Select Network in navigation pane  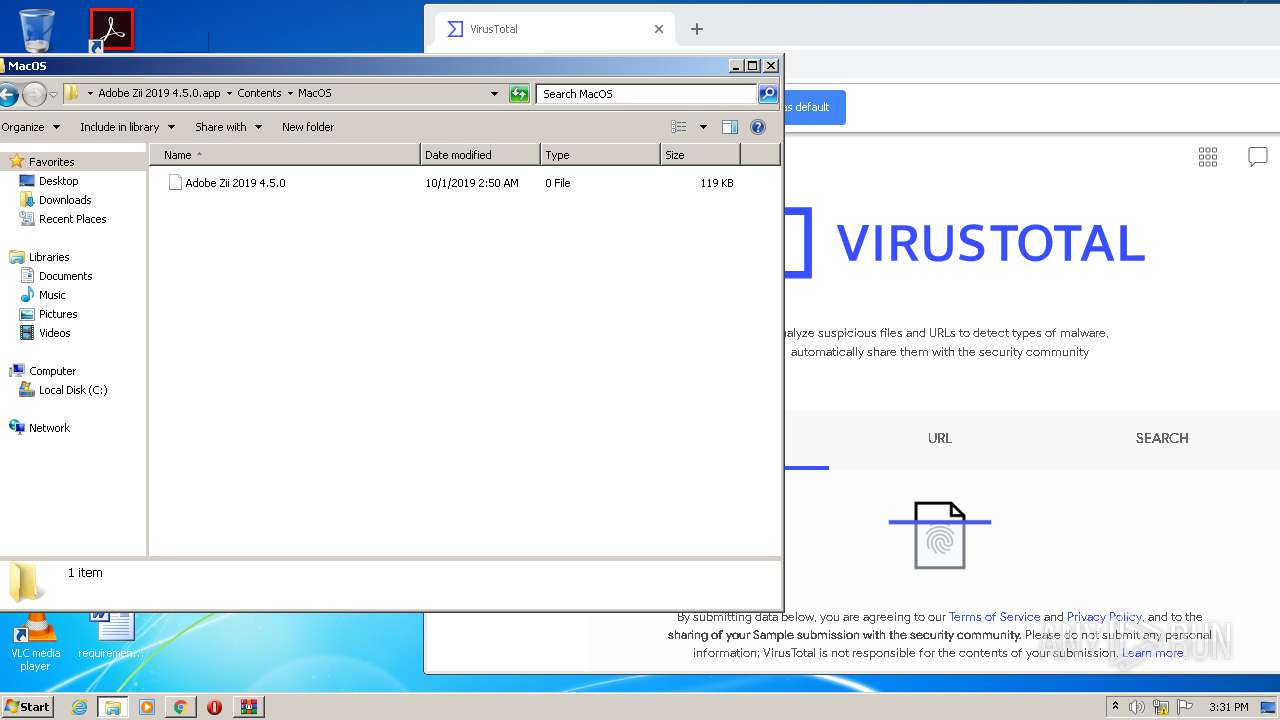coord(49,428)
